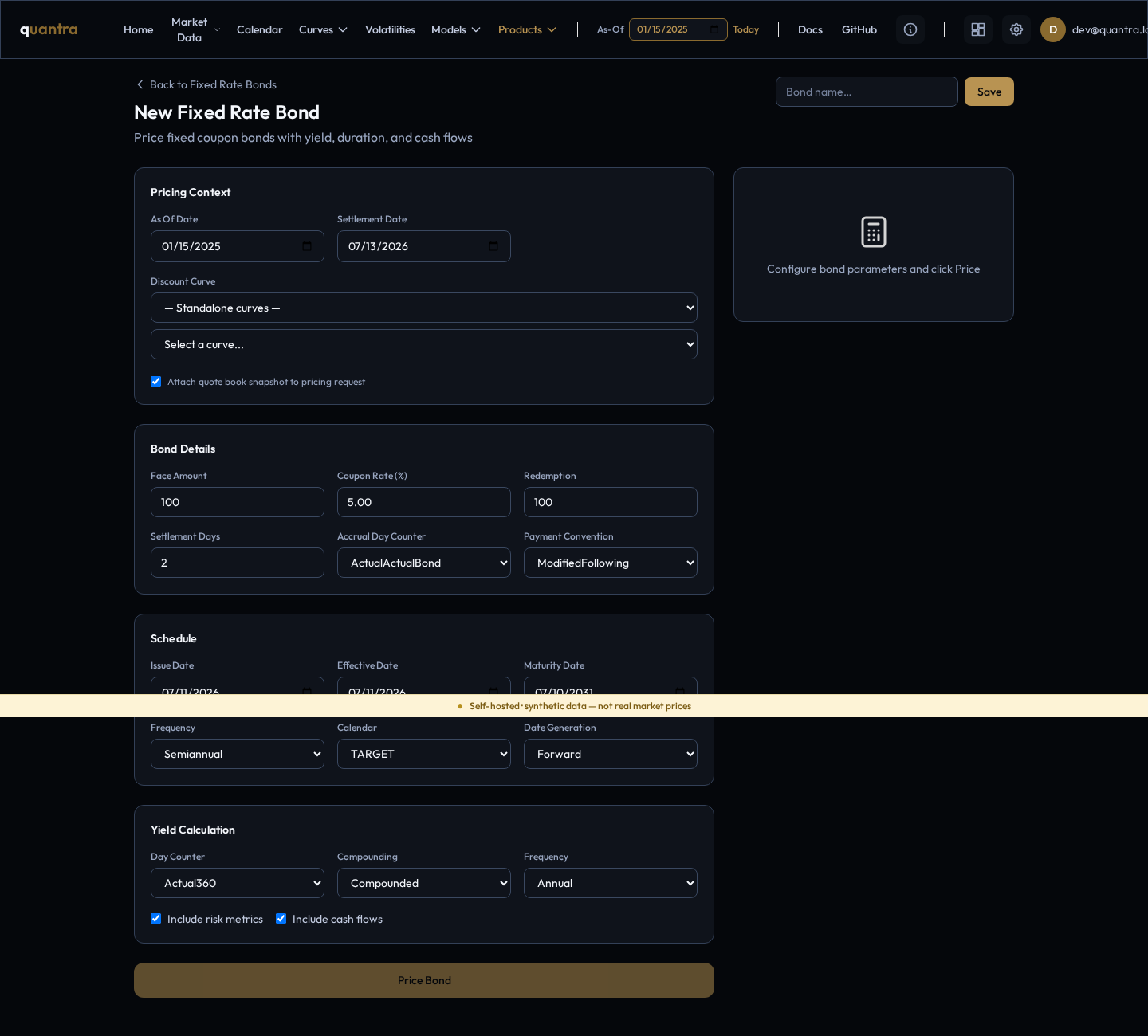Image resolution: width=1148 pixels, height=1036 pixels.
Task: Open the dashboard layout icon
Action: click(978, 29)
